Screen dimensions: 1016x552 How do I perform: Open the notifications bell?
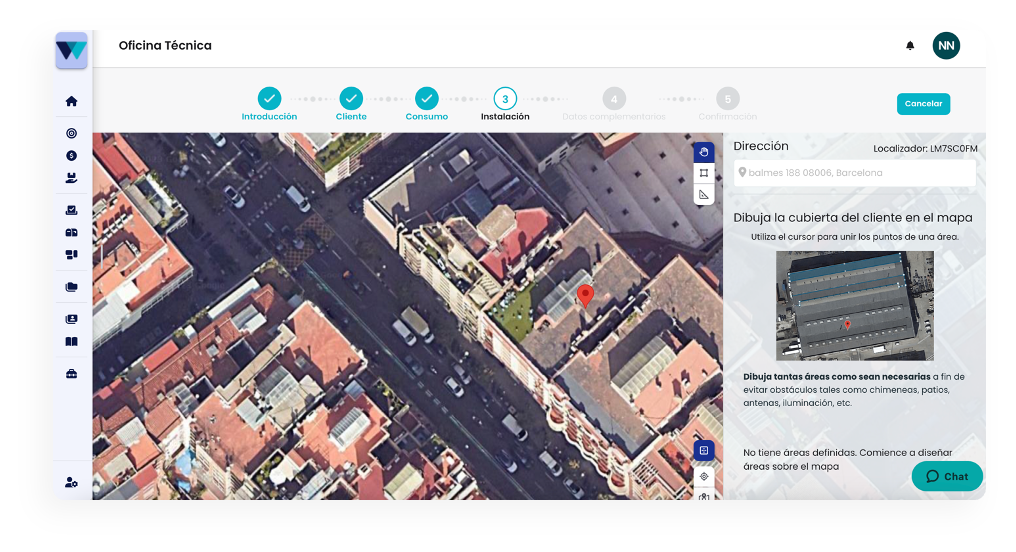(x=910, y=45)
